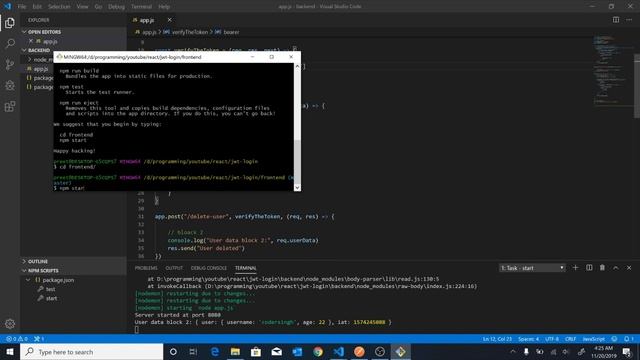Click the Git Bash window scrollbar down arrow
The width and height of the screenshot is (640, 360).
click(x=297, y=187)
